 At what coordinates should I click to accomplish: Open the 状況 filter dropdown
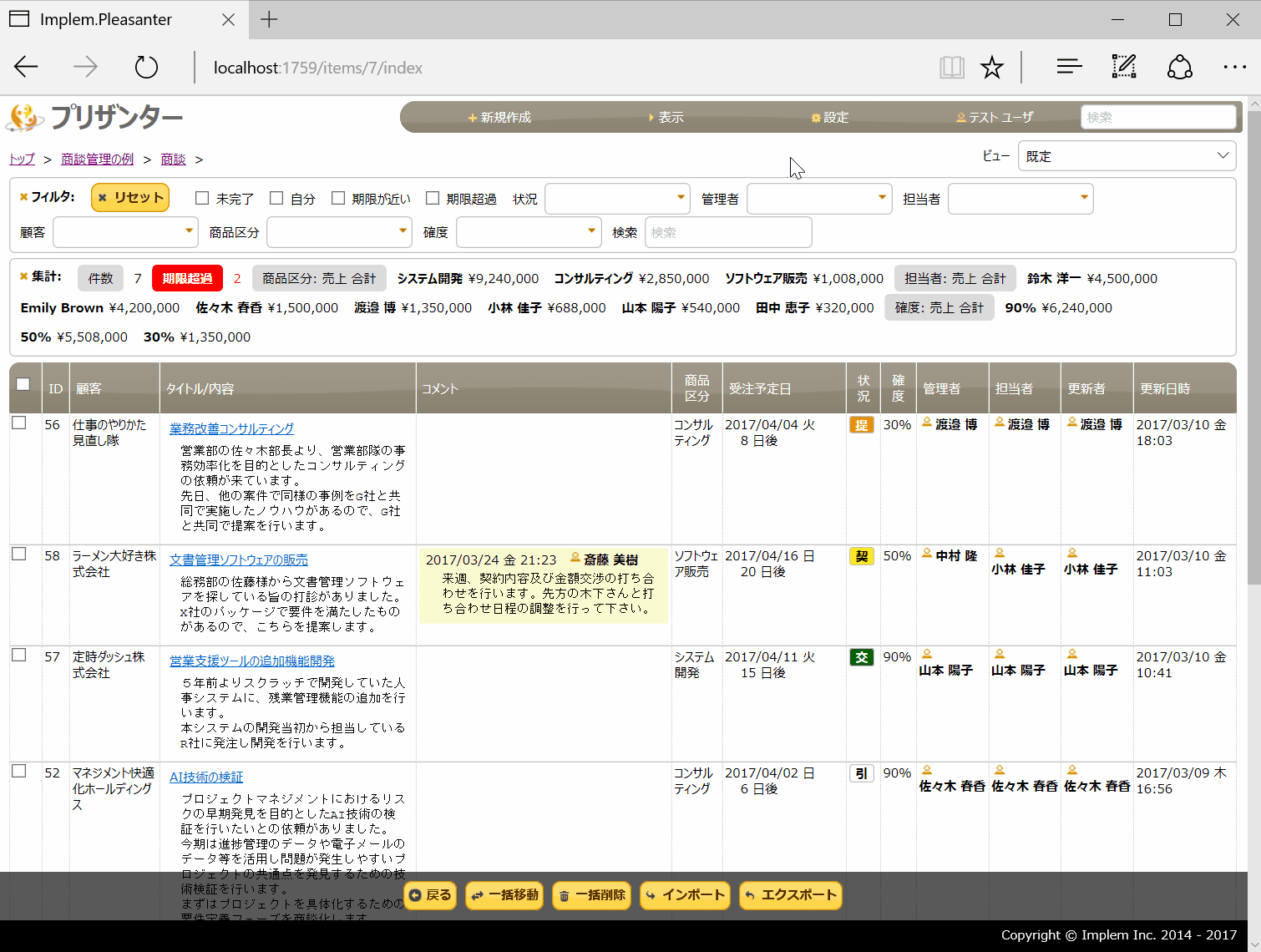coord(617,199)
